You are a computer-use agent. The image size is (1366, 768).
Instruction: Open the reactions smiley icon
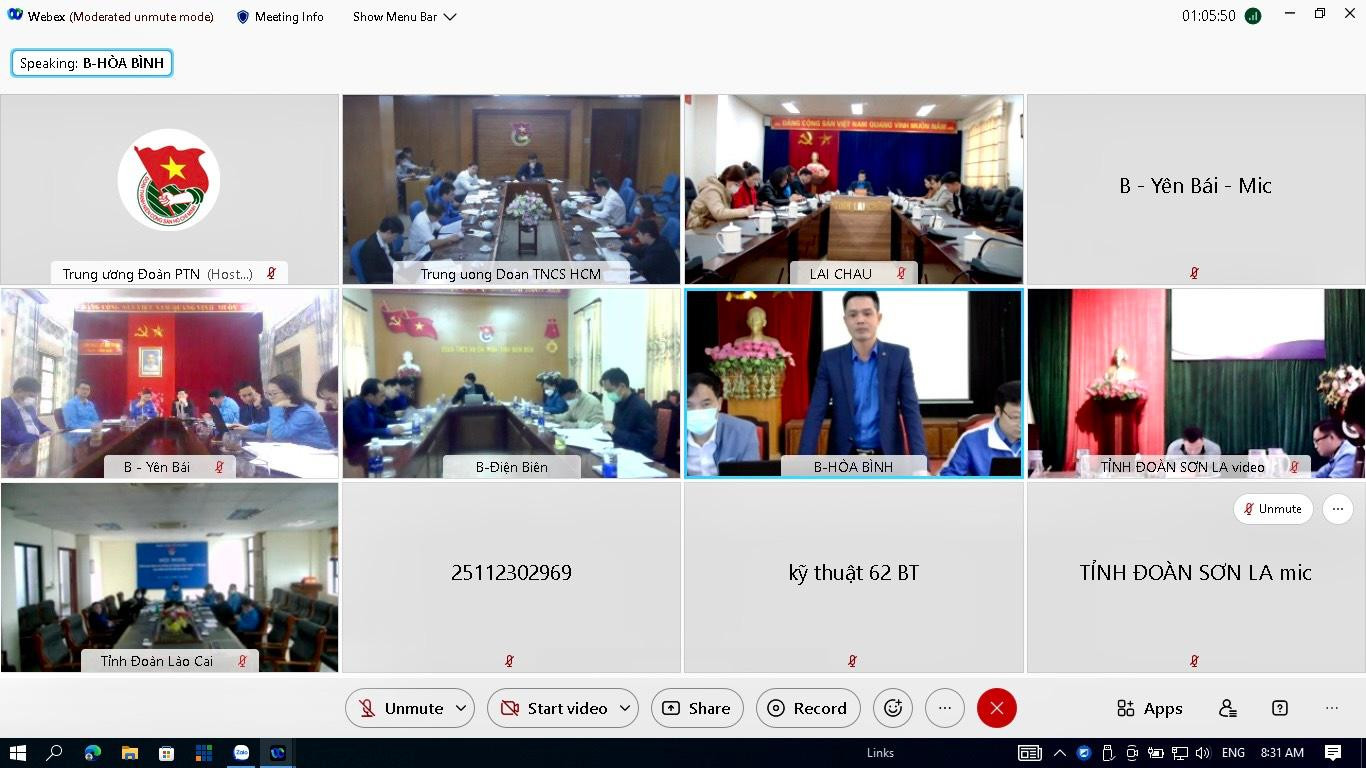tap(893, 708)
